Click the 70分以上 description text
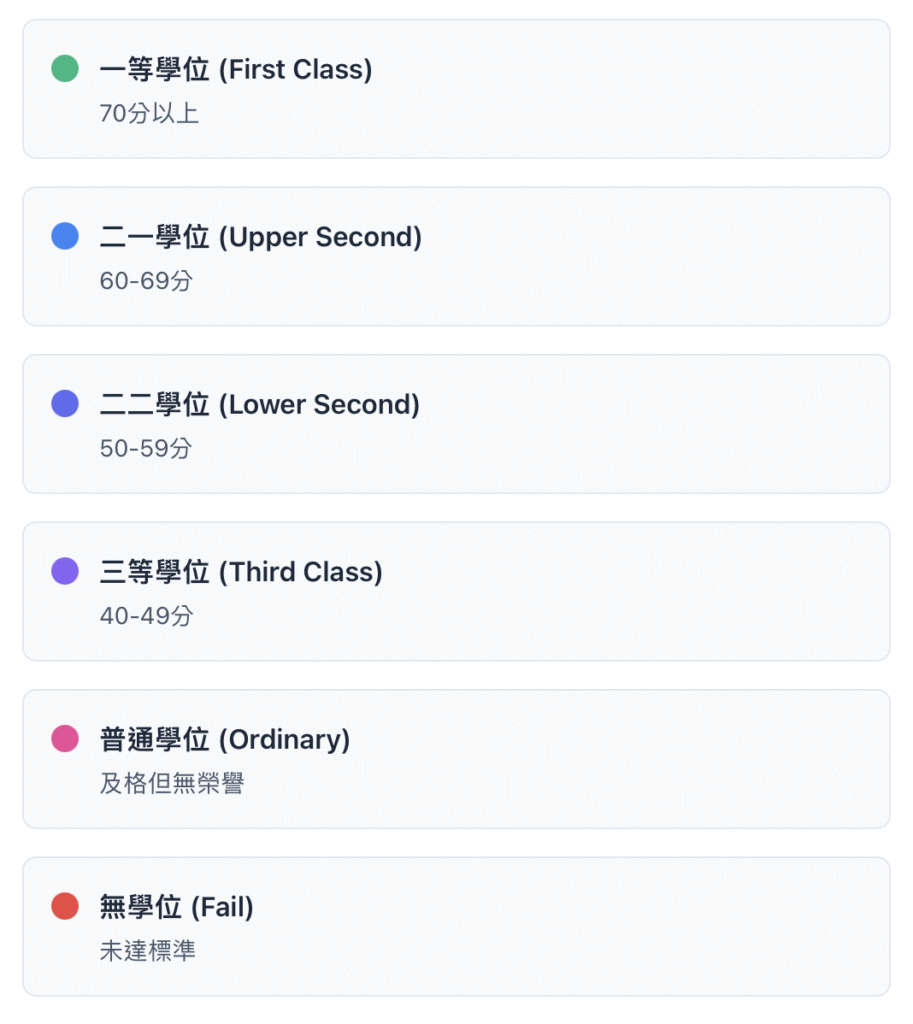The height and width of the screenshot is (1024, 913). tap(149, 114)
